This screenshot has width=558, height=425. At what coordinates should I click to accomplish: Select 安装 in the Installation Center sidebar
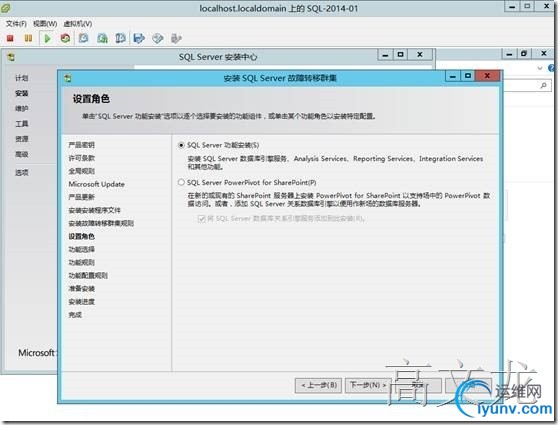[x=22, y=93]
